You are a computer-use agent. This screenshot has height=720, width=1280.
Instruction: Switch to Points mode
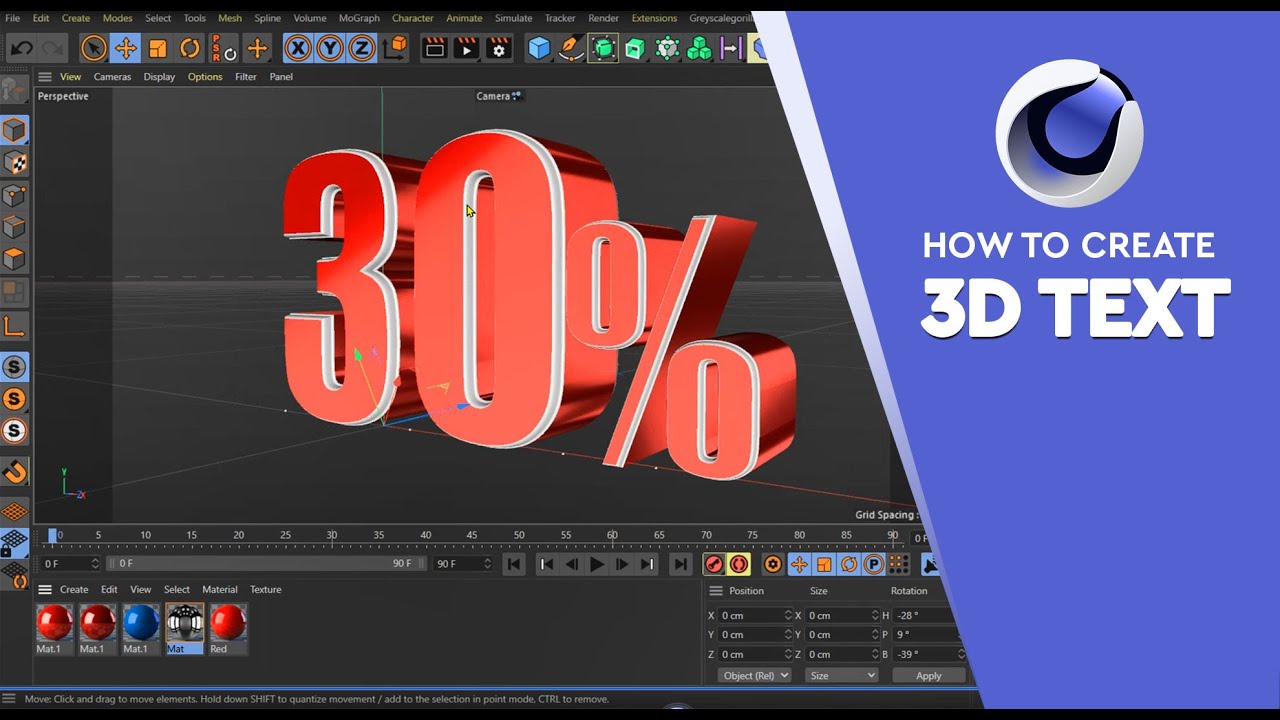coord(14,196)
